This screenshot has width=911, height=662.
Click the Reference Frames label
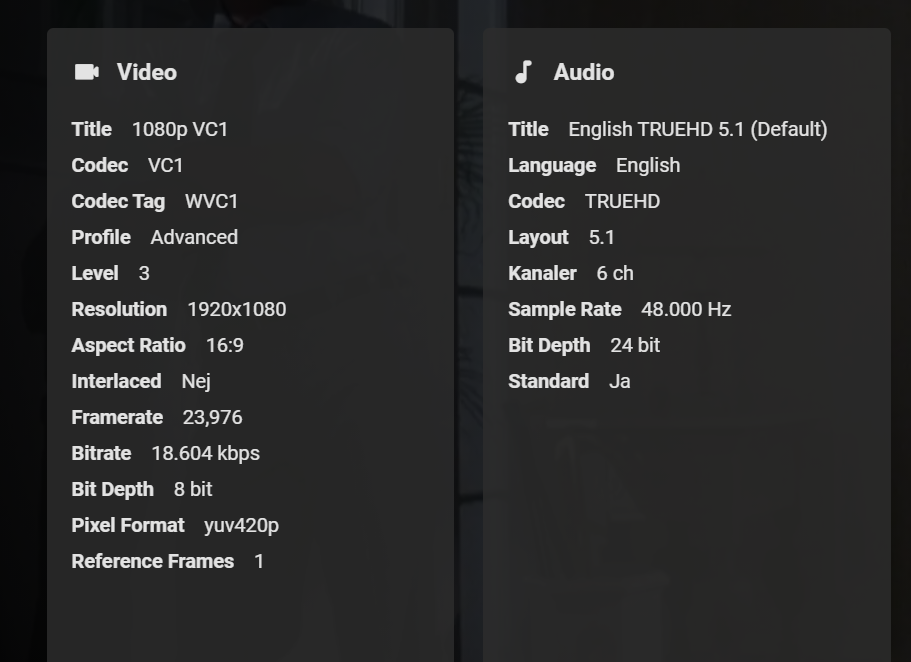point(153,561)
